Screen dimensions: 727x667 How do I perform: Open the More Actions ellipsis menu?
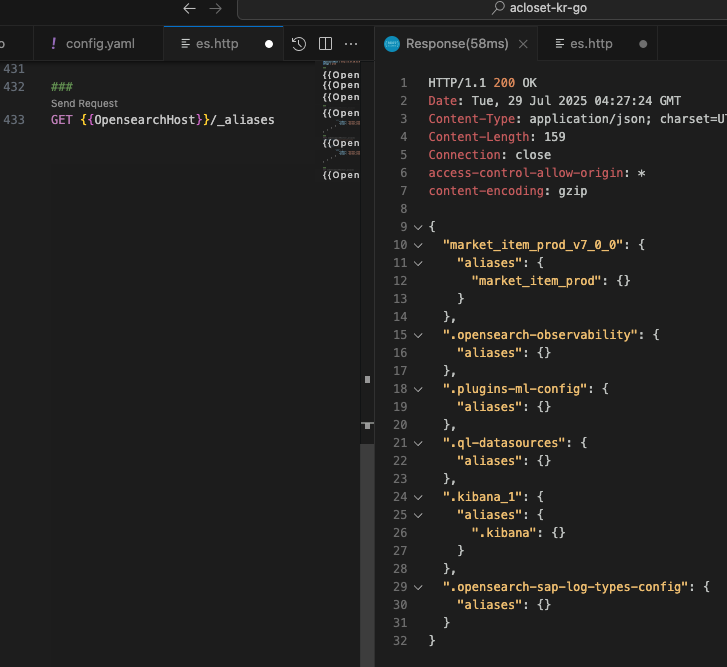[x=351, y=44]
